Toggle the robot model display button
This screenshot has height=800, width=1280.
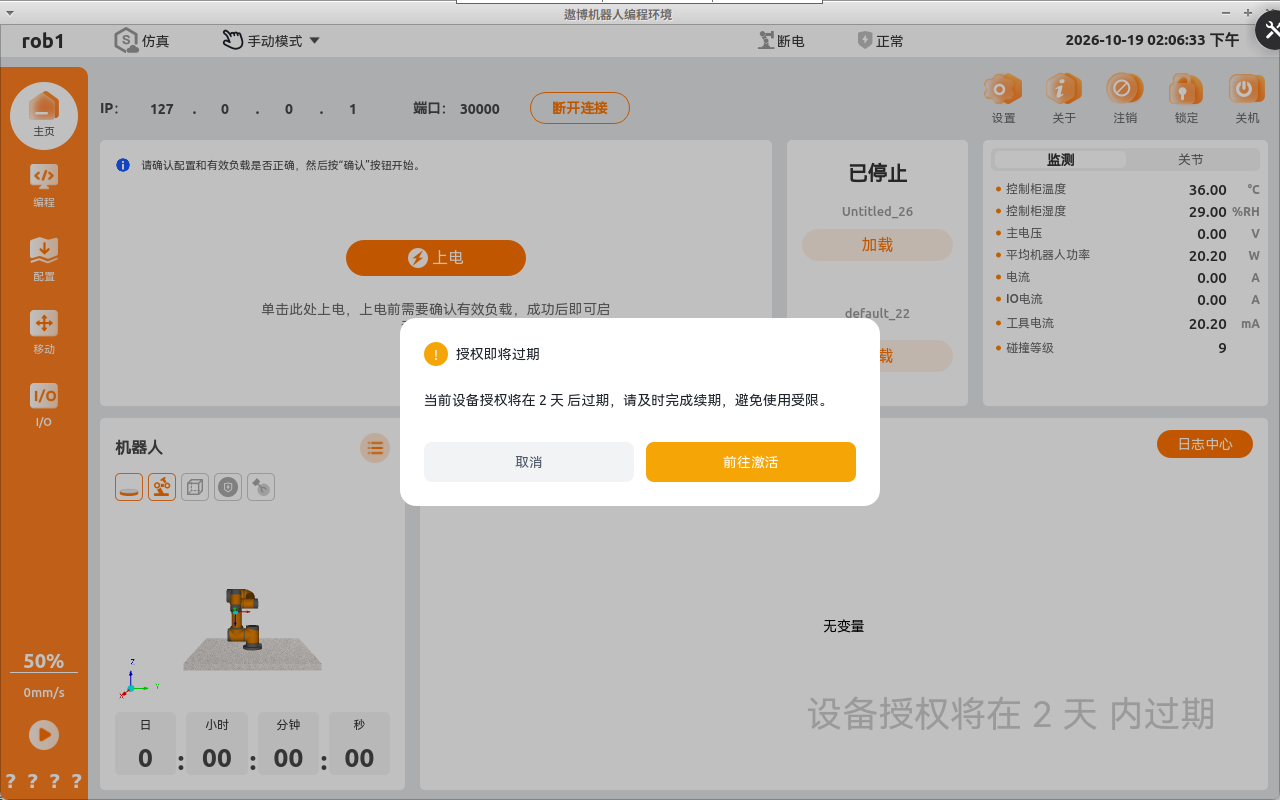coord(162,487)
